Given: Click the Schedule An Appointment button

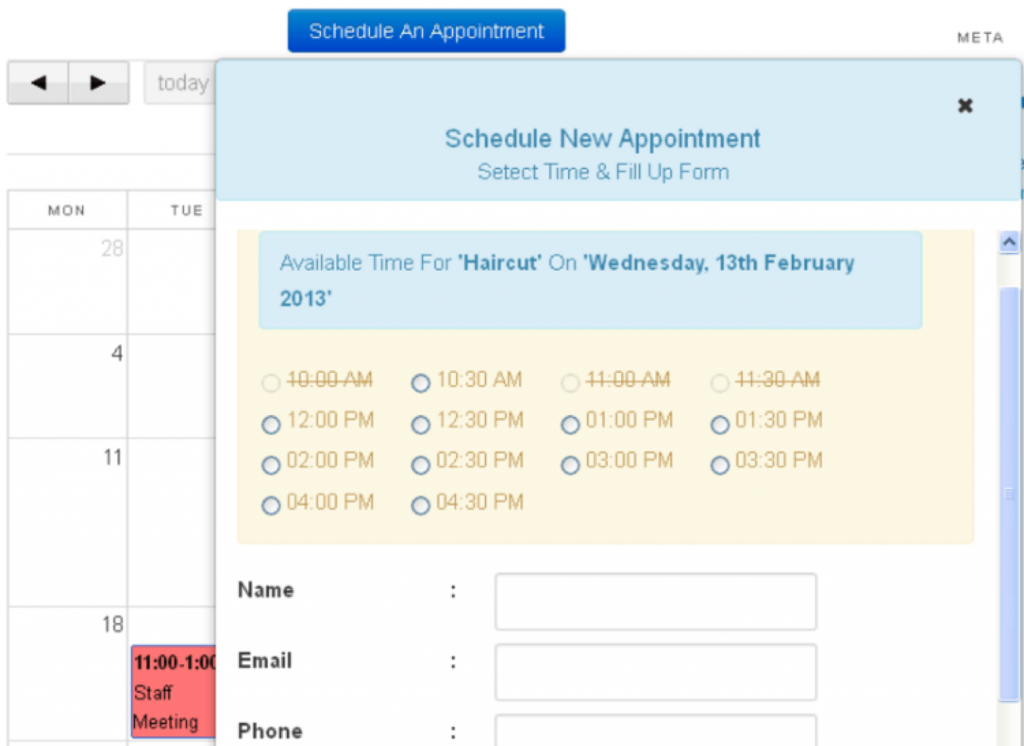Looking at the screenshot, I should [426, 31].
